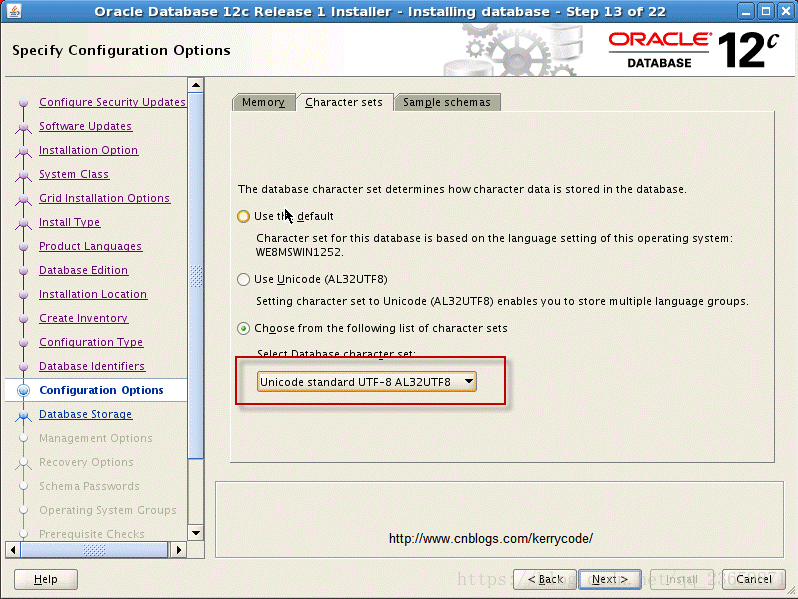
Task: Go to Installation Option step
Action: (x=89, y=150)
